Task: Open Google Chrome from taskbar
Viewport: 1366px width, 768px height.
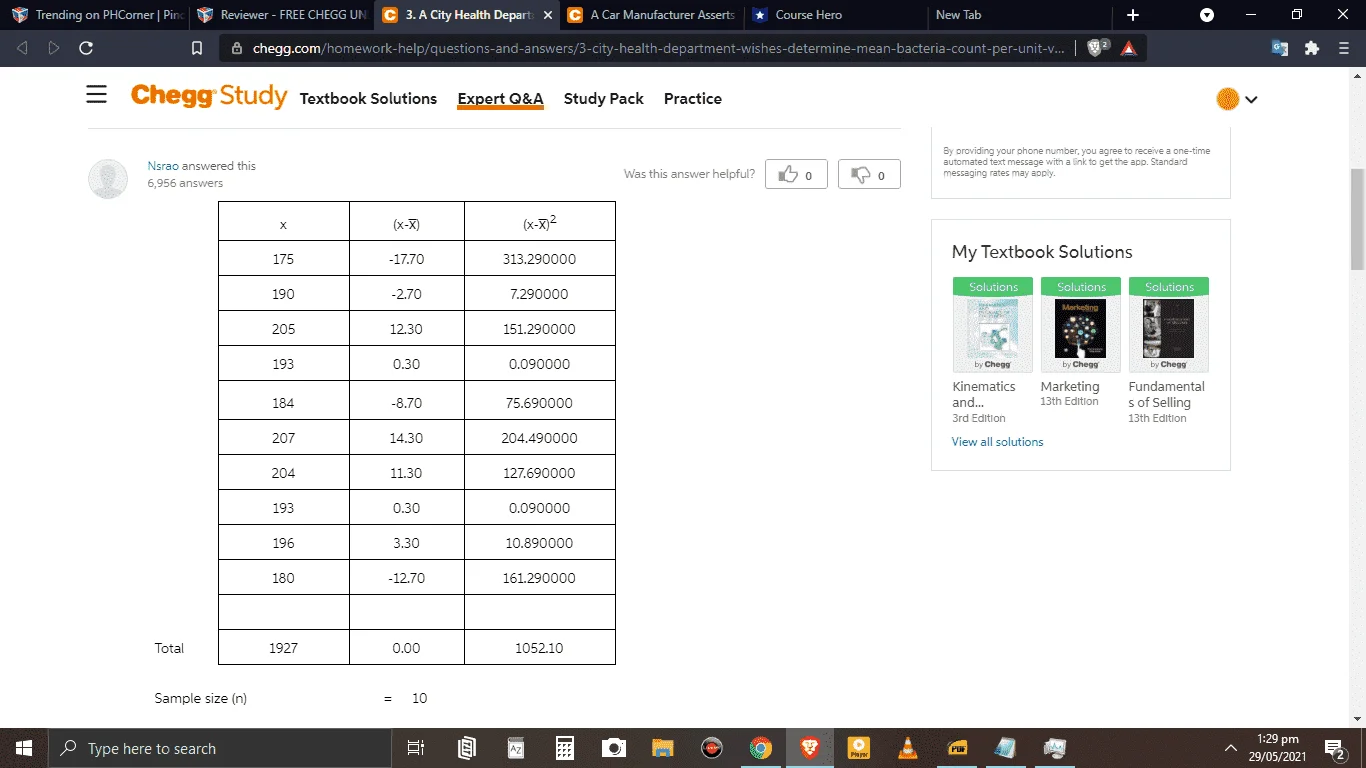Action: click(761, 748)
